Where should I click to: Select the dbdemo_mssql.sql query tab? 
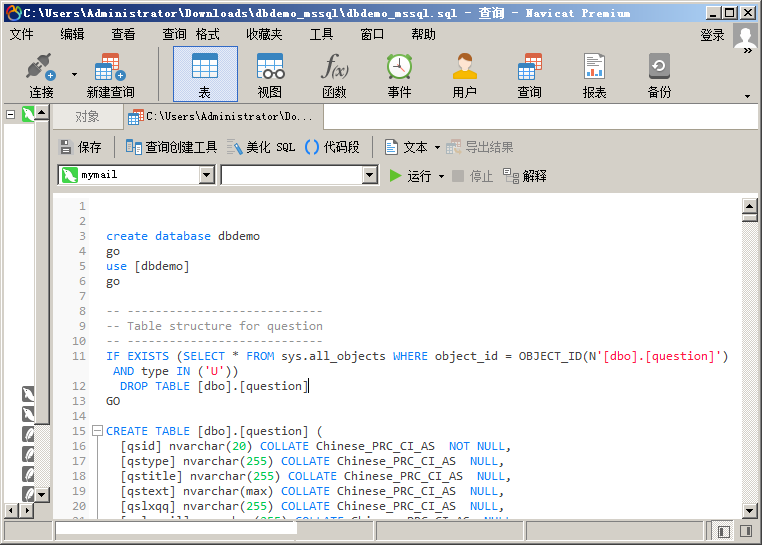click(x=223, y=117)
